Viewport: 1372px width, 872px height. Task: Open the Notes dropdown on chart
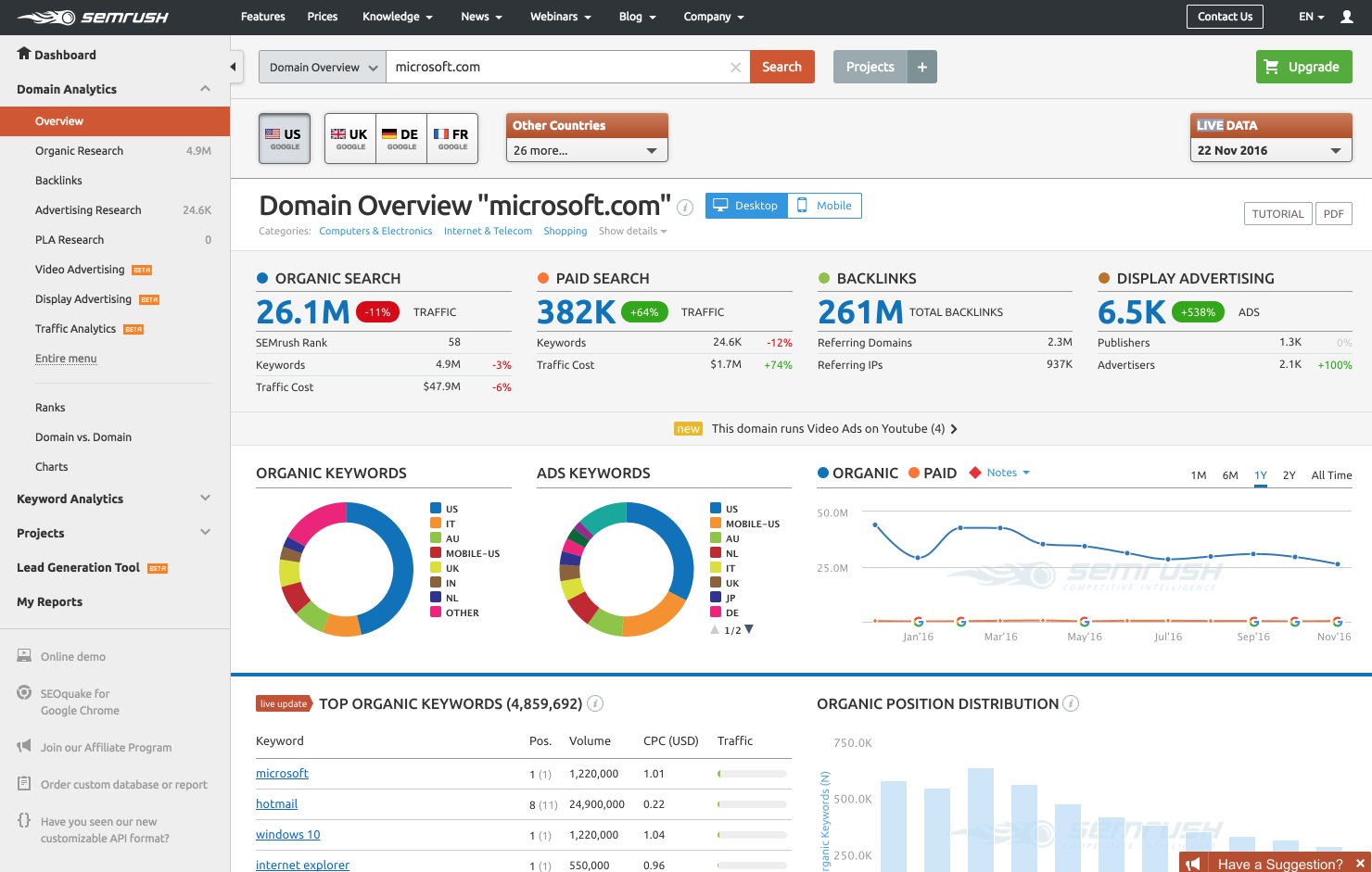click(1008, 473)
